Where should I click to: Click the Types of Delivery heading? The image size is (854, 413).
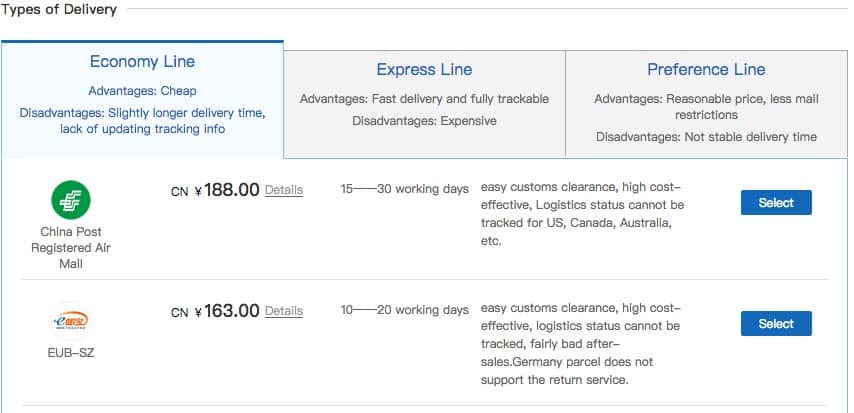click(58, 10)
